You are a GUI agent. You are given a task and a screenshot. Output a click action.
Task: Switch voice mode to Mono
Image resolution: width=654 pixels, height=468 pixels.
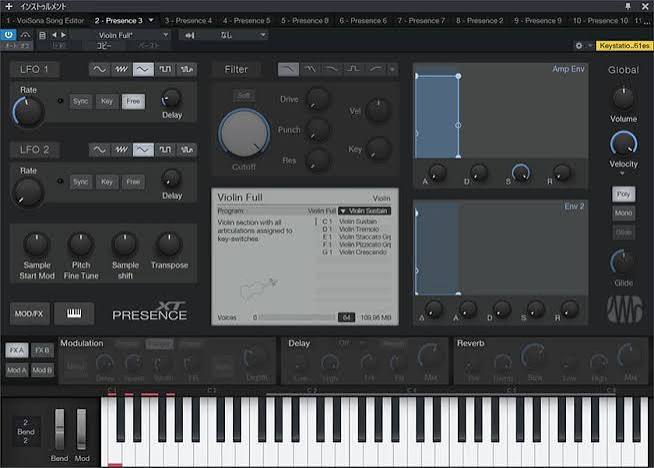point(623,213)
